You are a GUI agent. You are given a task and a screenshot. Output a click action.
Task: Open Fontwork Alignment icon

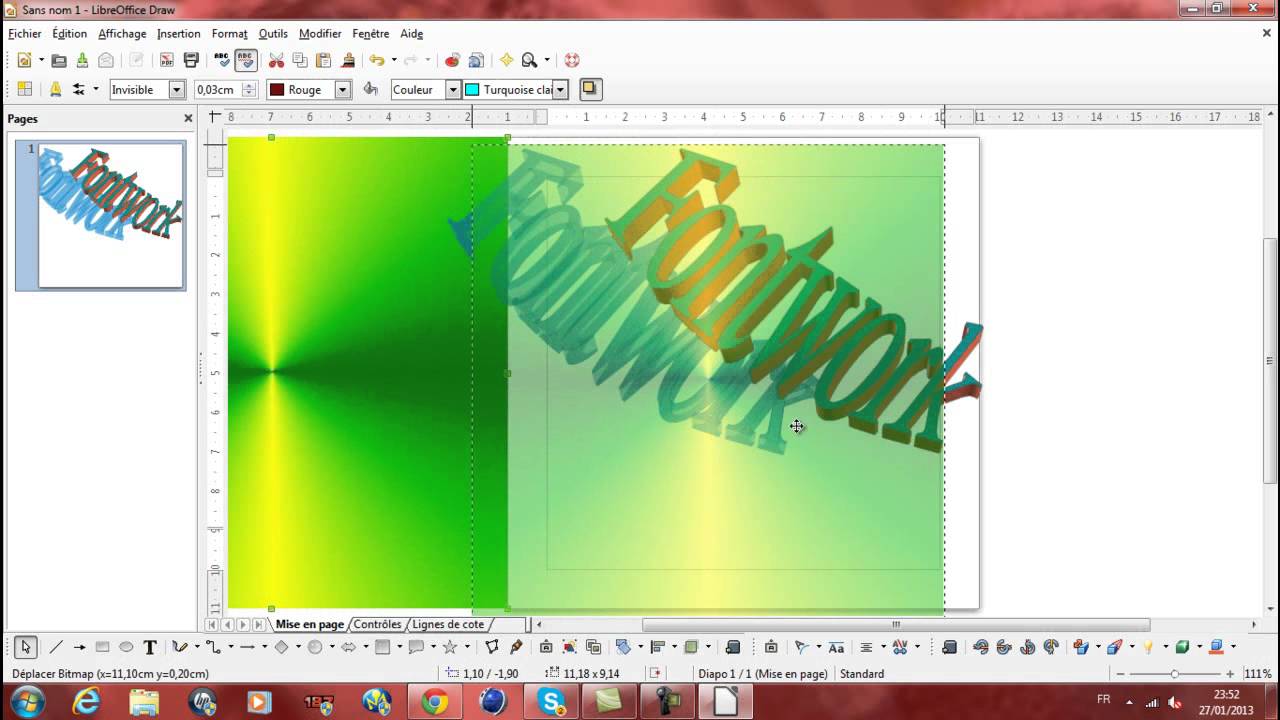coord(867,647)
